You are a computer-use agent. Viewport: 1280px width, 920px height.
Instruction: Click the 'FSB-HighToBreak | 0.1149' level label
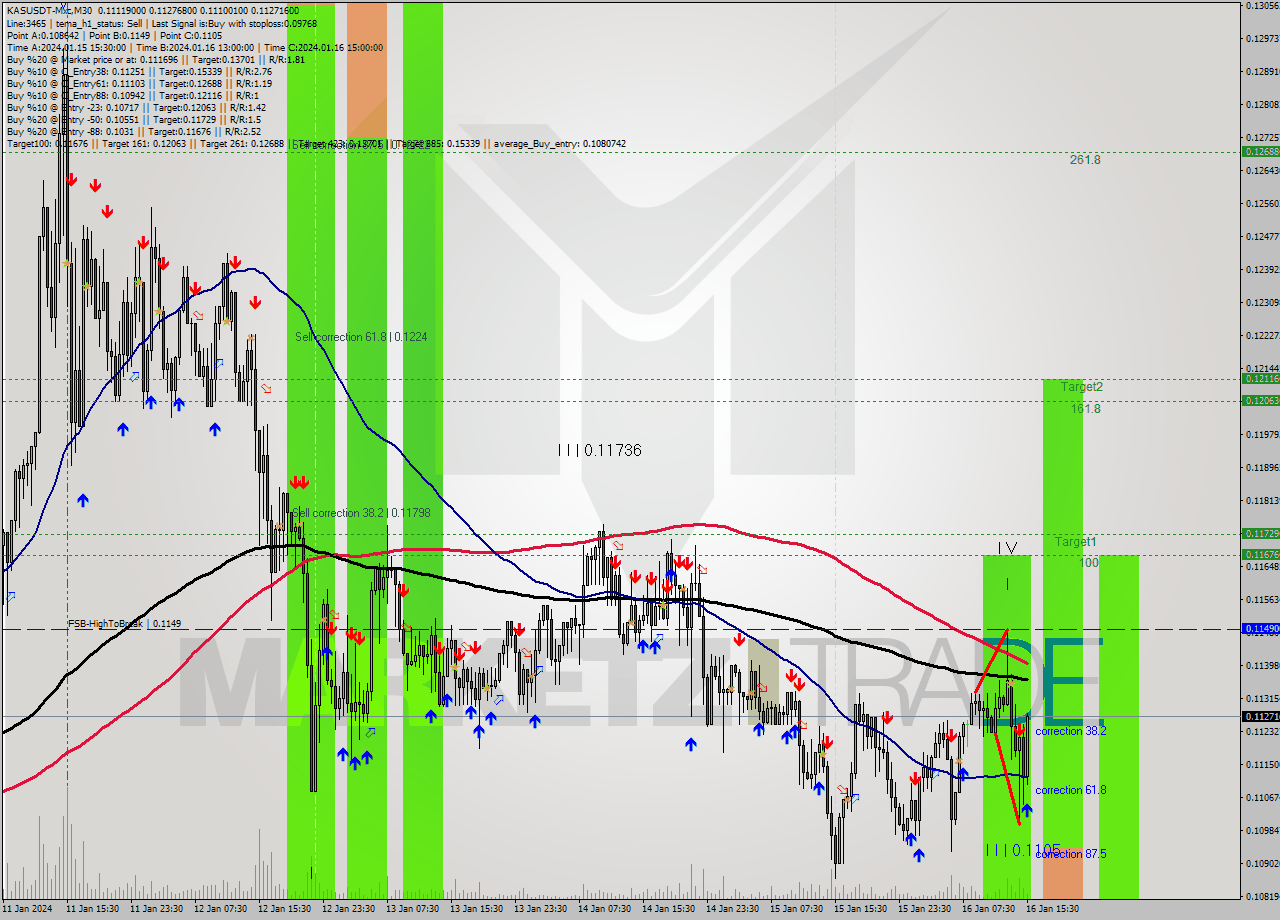point(125,624)
